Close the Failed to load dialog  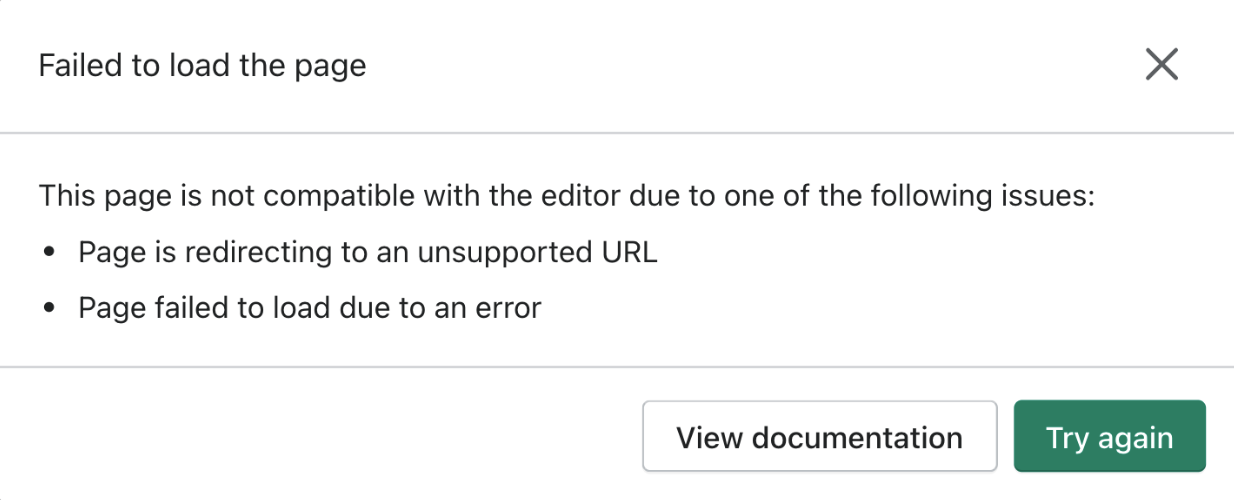1161,65
